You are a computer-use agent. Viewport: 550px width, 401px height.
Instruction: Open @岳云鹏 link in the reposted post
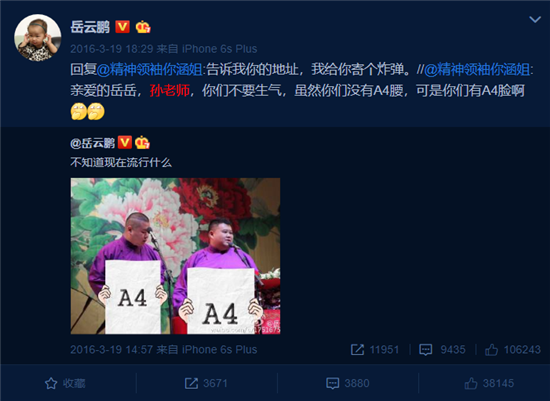93,143
